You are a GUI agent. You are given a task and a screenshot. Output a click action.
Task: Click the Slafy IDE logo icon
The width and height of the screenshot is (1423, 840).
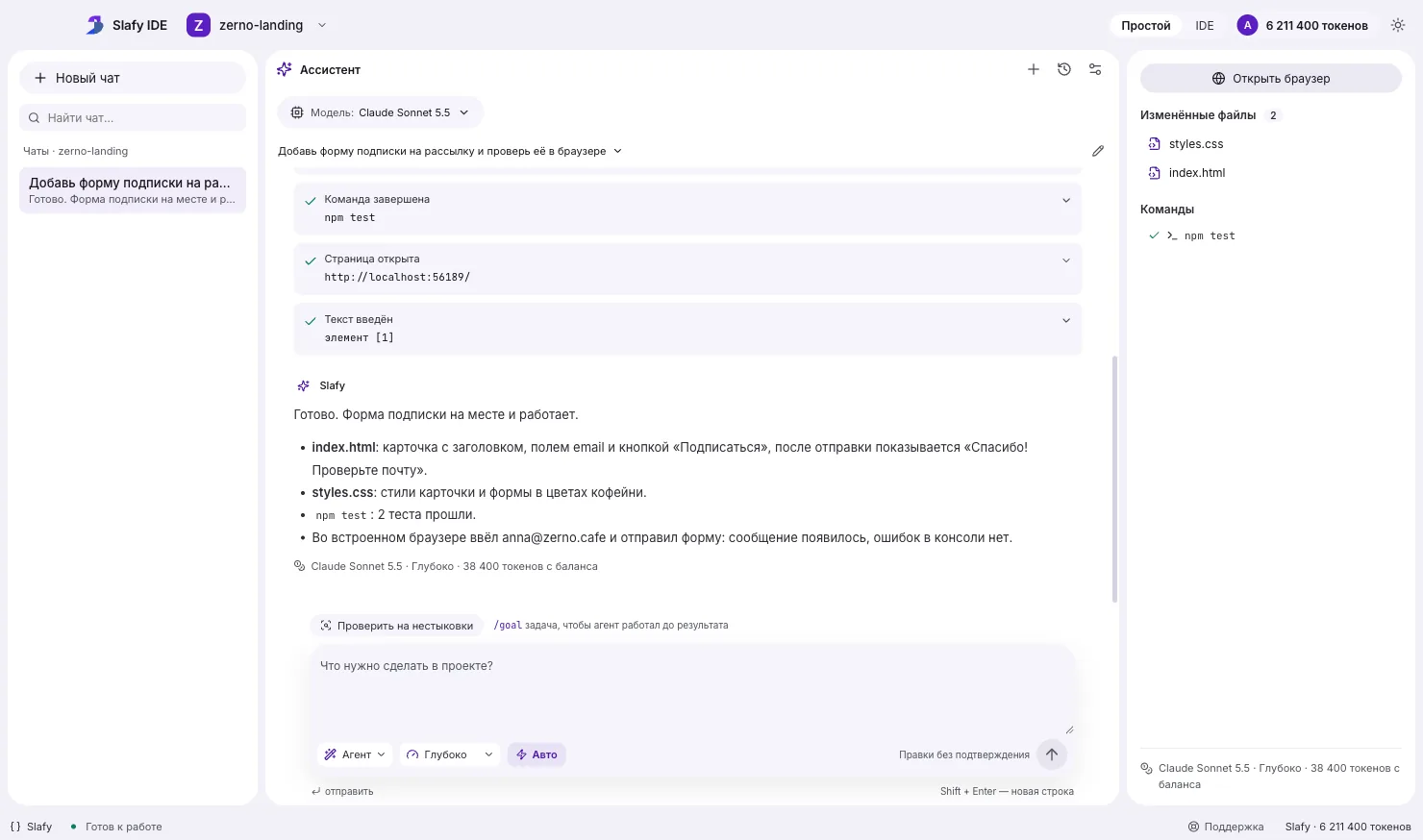coord(94,25)
